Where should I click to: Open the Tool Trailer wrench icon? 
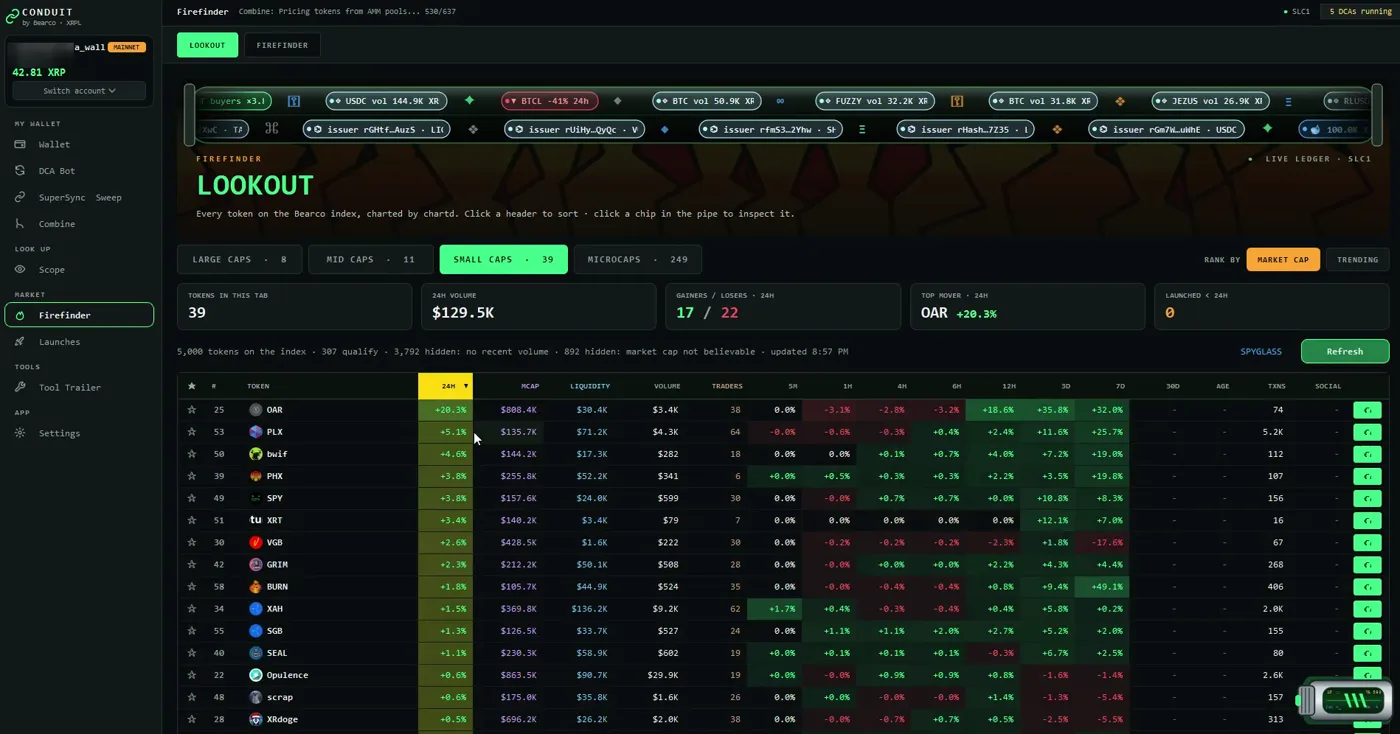point(20,387)
